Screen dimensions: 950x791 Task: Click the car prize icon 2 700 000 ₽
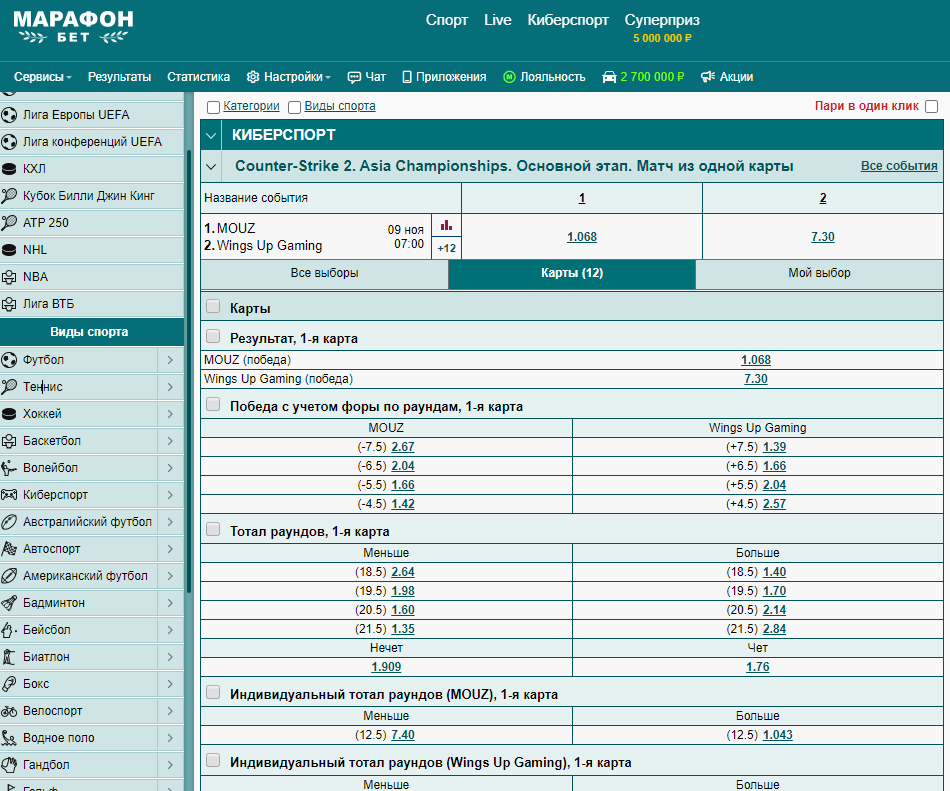pyautogui.click(x=609, y=77)
